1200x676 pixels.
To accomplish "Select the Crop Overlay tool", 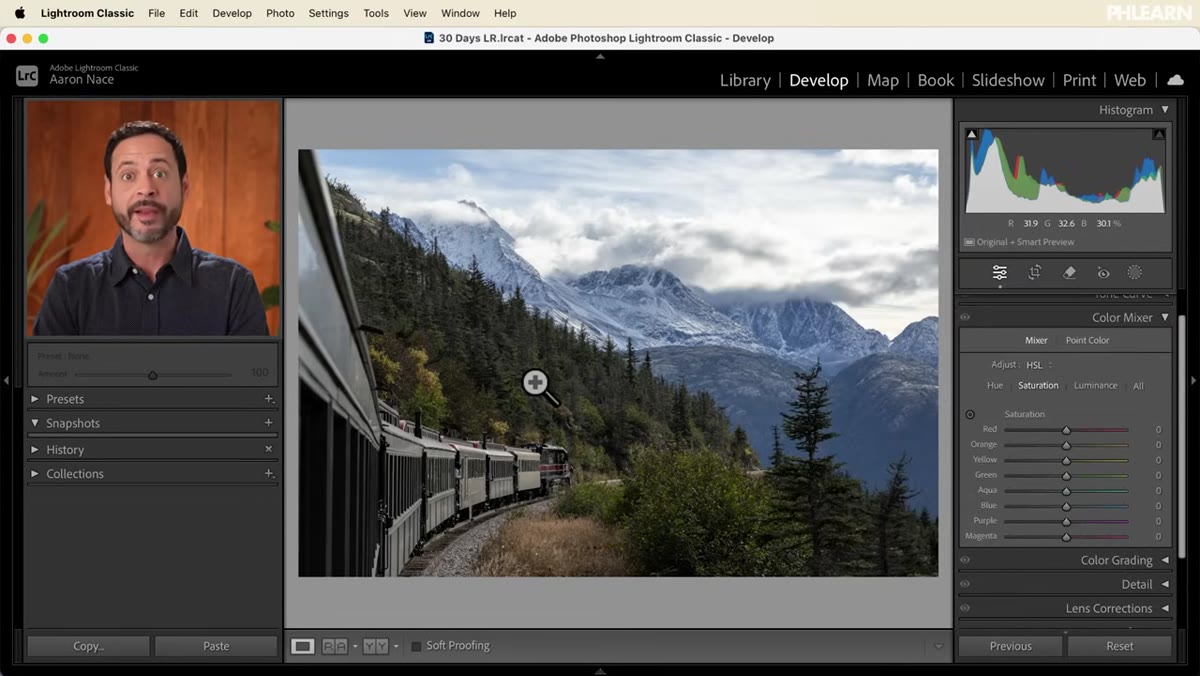I will (1035, 272).
